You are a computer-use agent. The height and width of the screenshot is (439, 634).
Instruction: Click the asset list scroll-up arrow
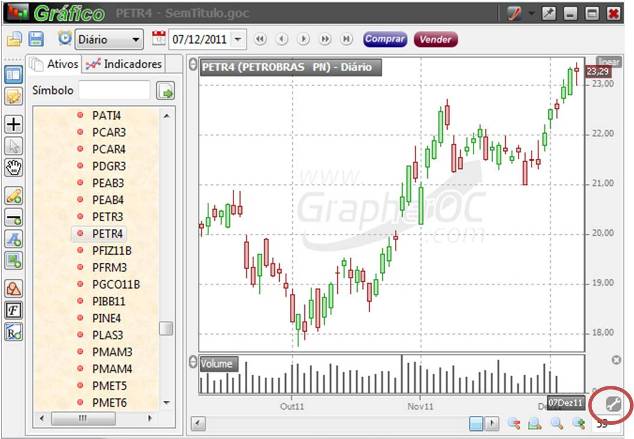[x=166, y=116]
